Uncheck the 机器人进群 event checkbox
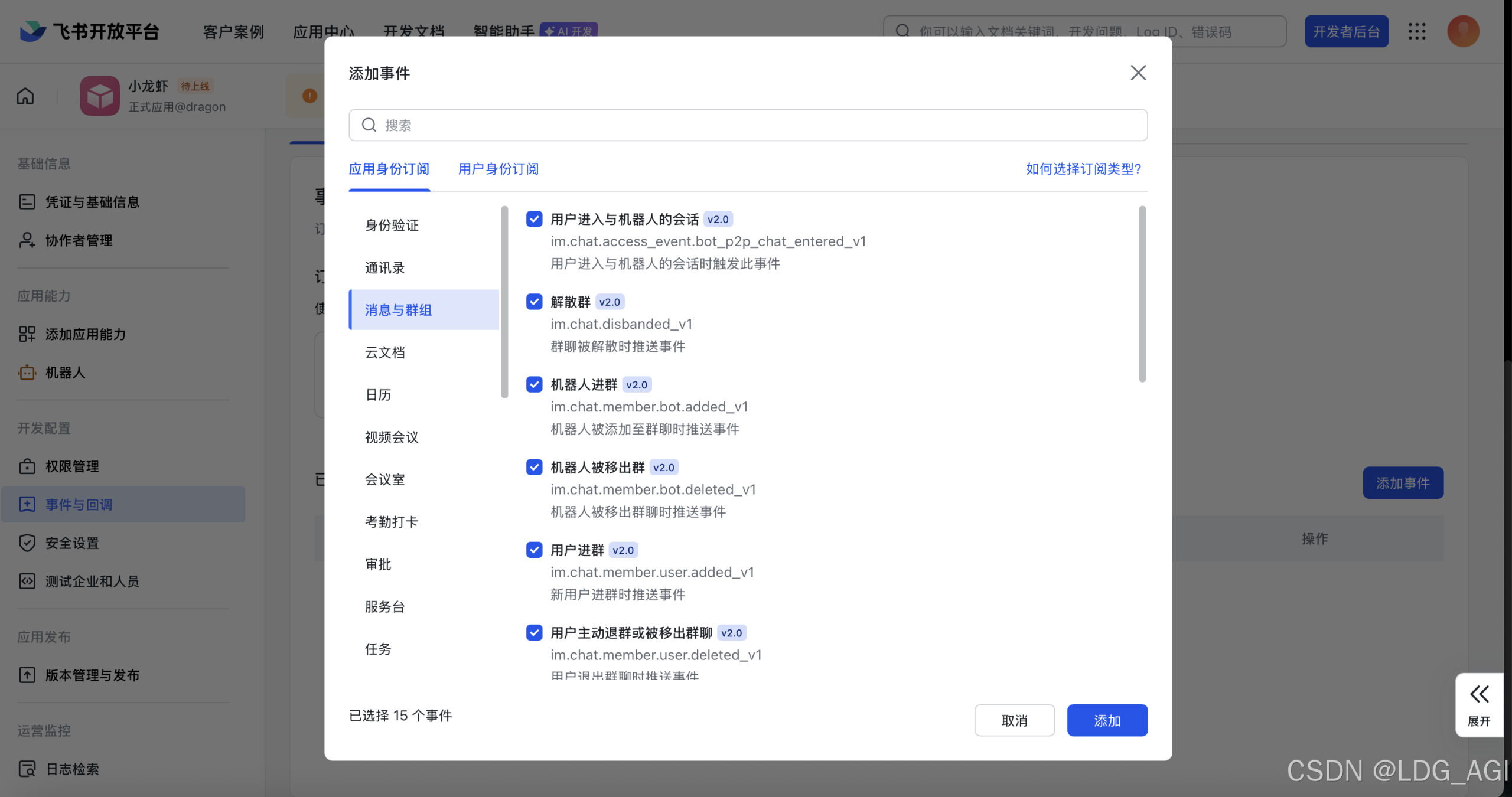Viewport: 1512px width, 797px height. 533,384
